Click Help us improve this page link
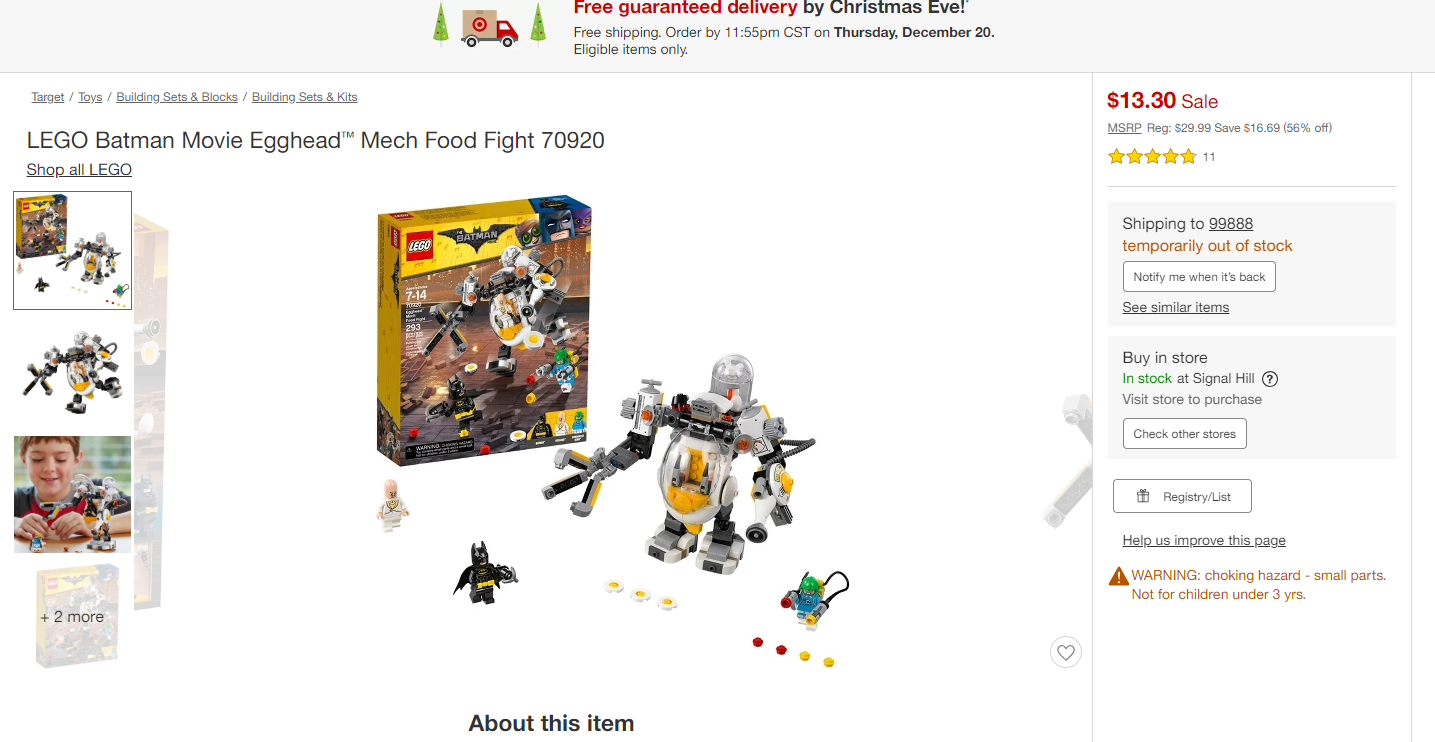Viewport: 1435px width, 742px height. click(x=1204, y=541)
